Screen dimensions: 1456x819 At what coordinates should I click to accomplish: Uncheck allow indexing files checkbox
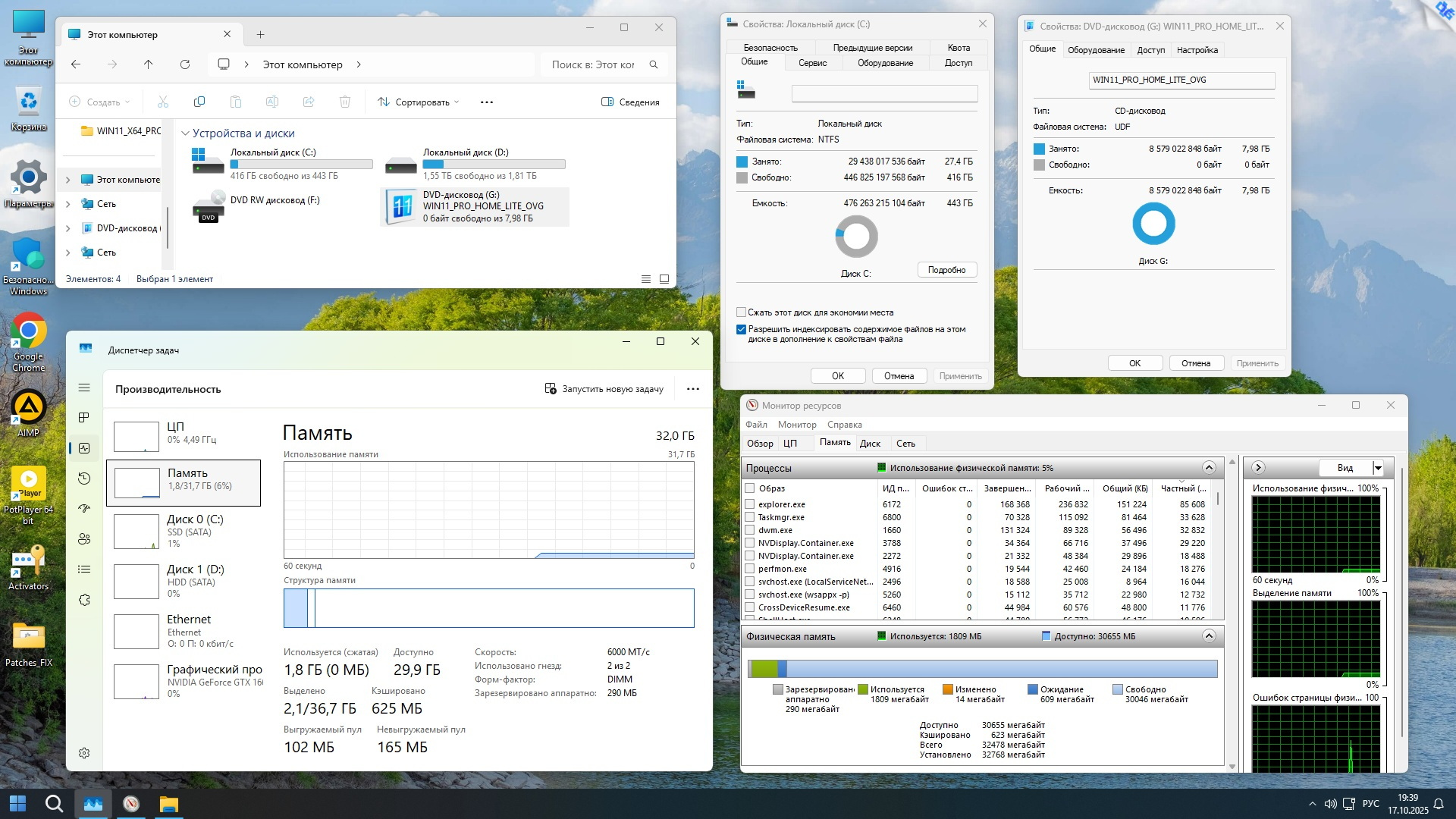(x=741, y=329)
